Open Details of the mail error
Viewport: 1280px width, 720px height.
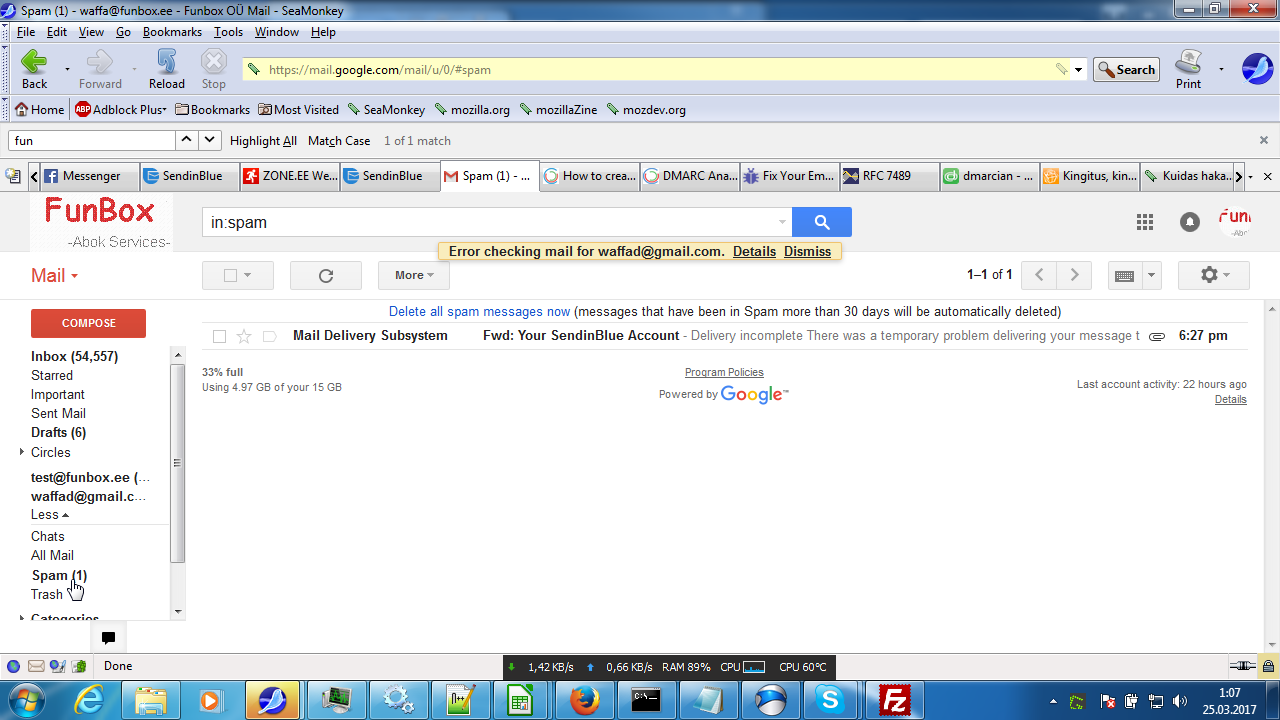point(754,252)
